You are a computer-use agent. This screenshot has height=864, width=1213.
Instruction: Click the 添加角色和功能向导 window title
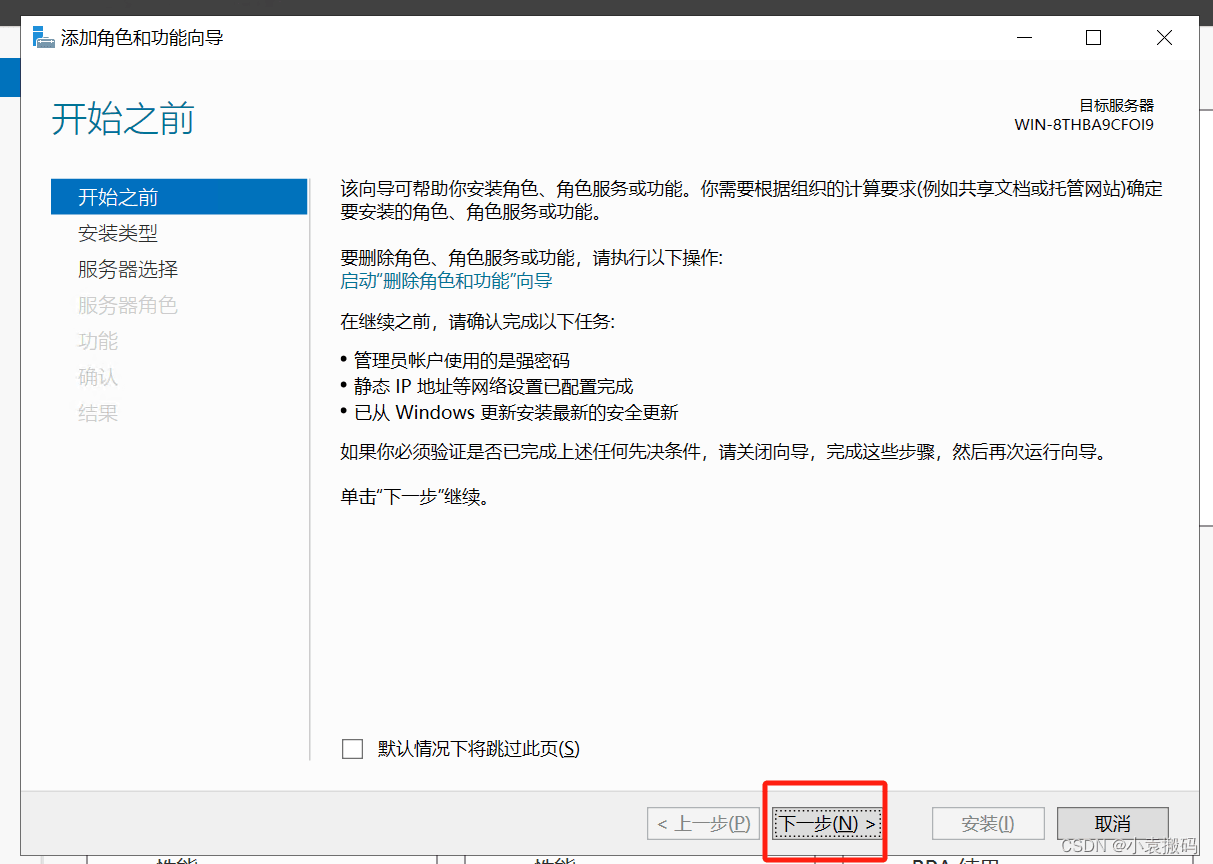142,38
